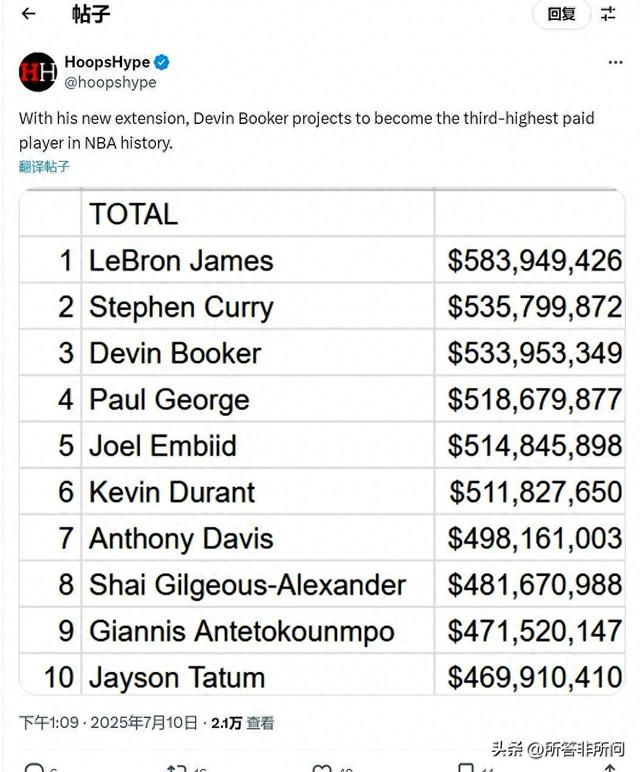Open the salary ranking table image
Viewport: 640px width, 772px height.
tap(322, 441)
